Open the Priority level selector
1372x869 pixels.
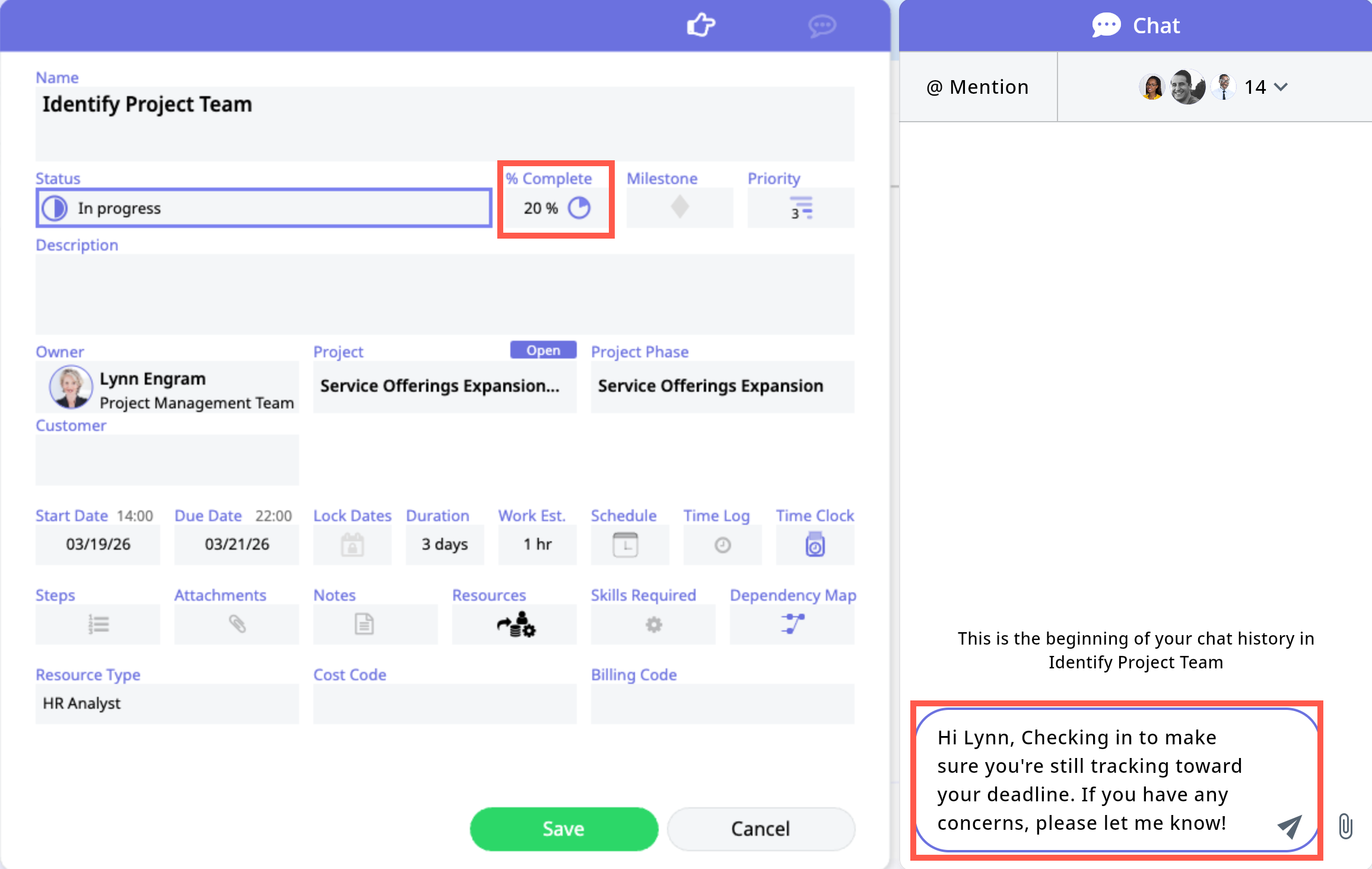(x=801, y=208)
